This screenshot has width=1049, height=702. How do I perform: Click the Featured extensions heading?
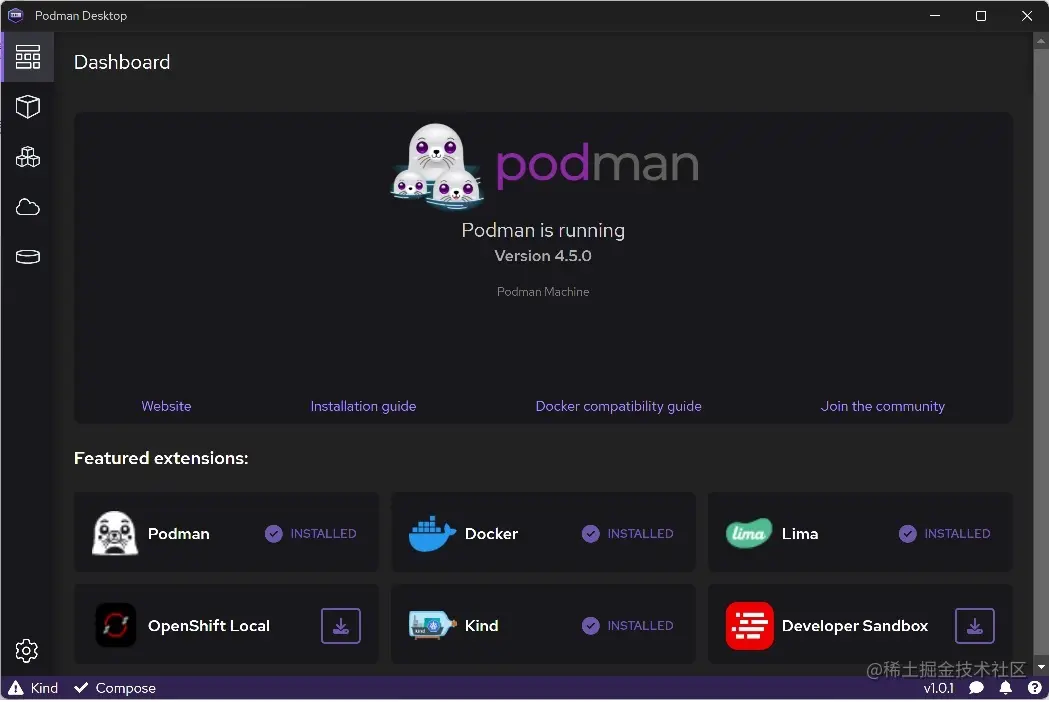point(161,458)
